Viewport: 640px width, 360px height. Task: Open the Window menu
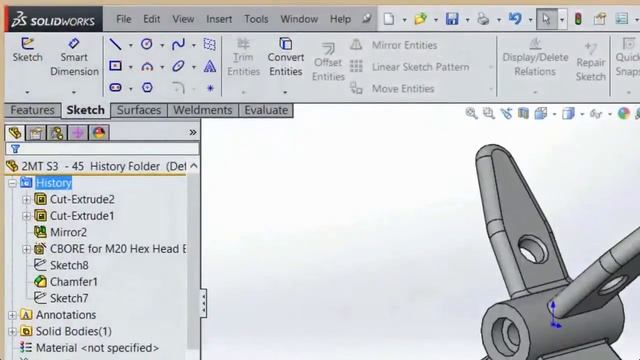[299, 19]
